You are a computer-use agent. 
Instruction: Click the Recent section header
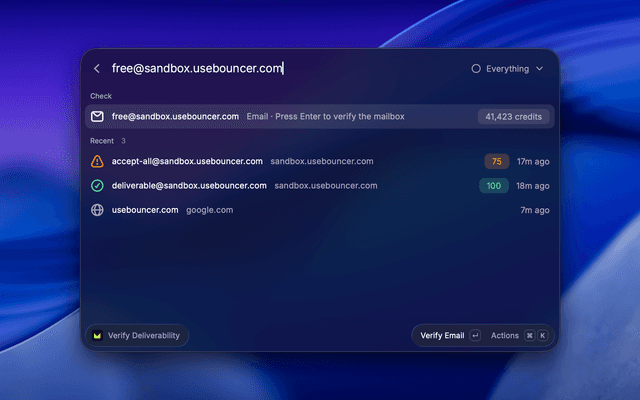tap(102, 141)
